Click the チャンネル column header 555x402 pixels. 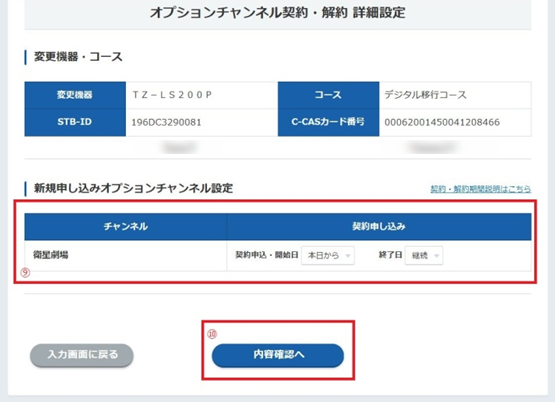[125, 226]
